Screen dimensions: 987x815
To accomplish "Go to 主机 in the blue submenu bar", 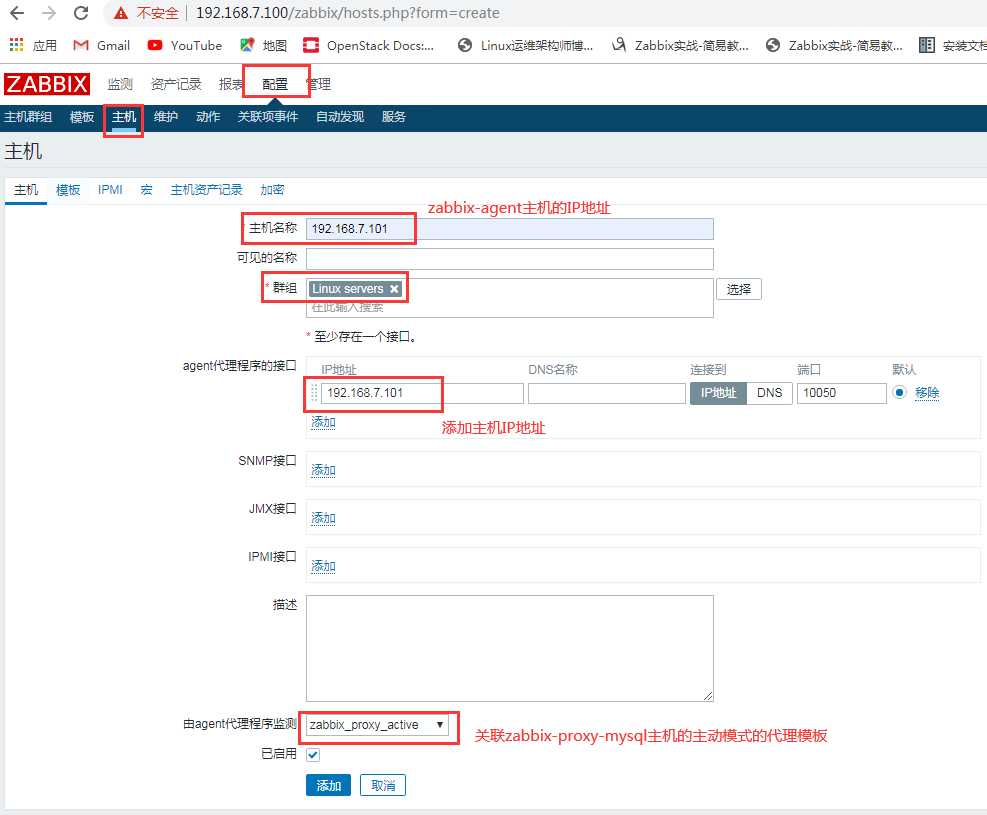I will 124,117.
